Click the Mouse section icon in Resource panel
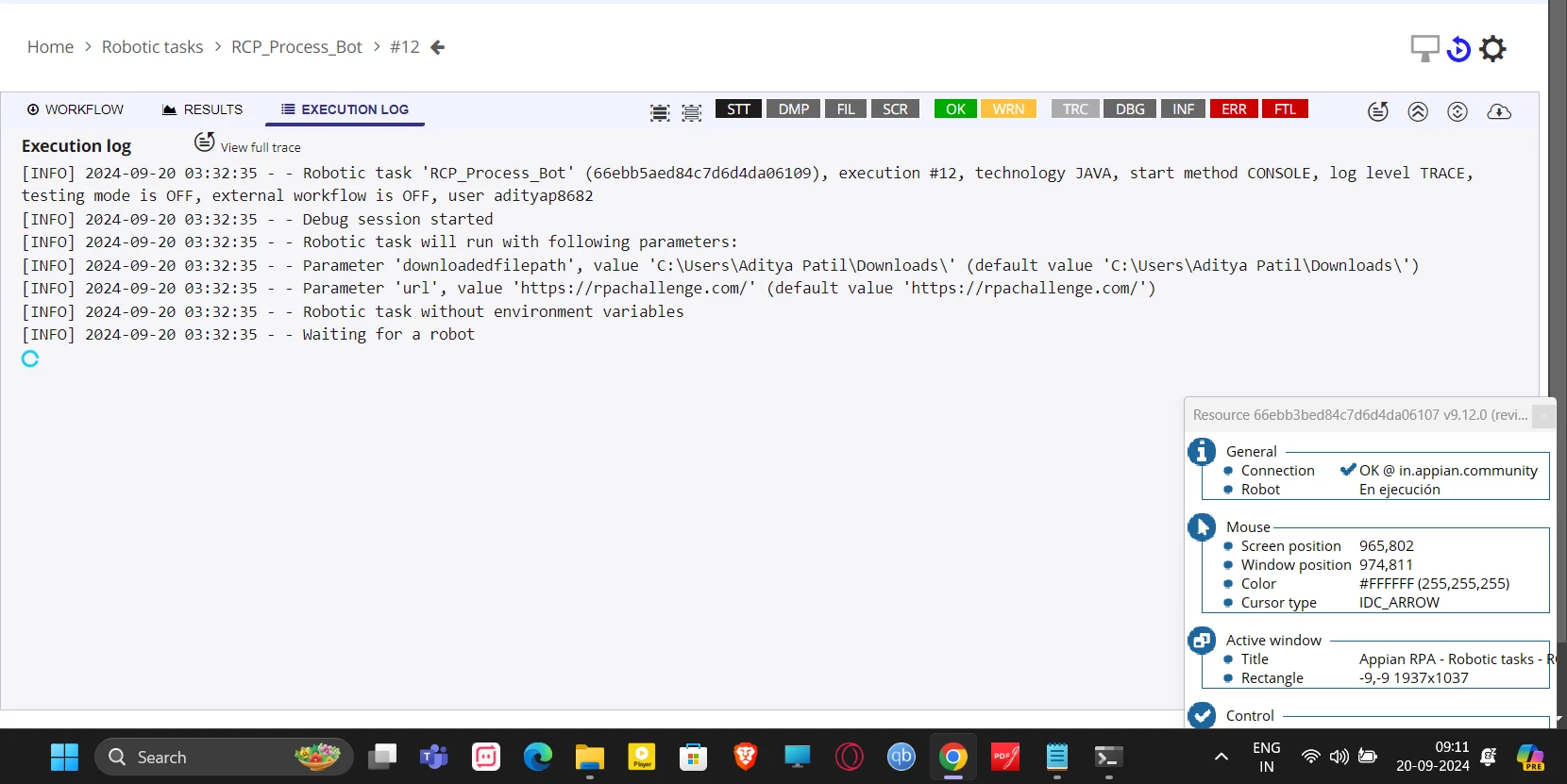Viewport: 1567px width, 784px height. pyautogui.click(x=1202, y=527)
